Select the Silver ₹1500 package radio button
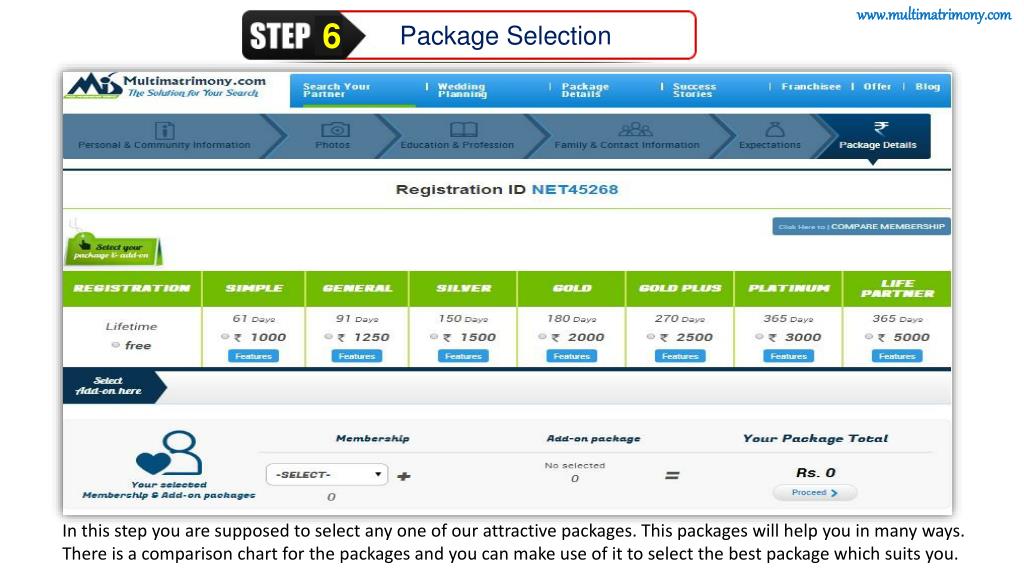The image size is (1024, 576). [x=434, y=337]
